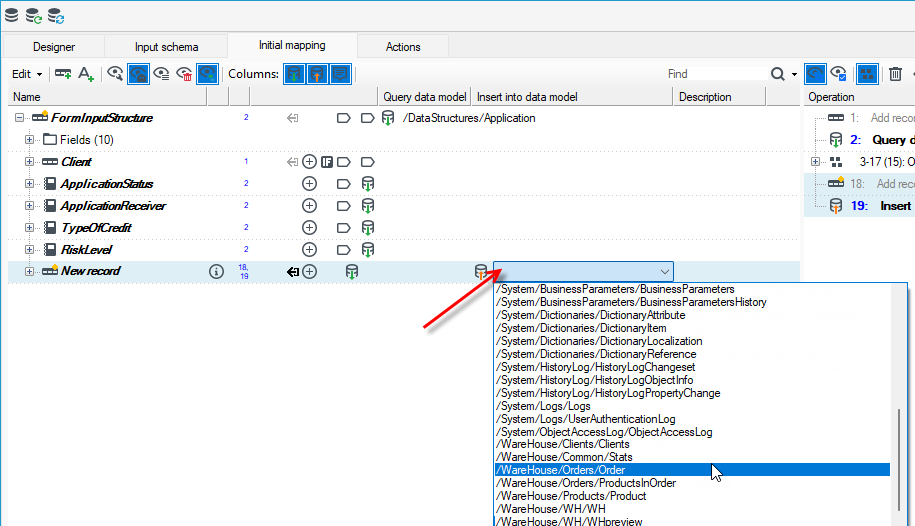This screenshot has width=915, height=526.
Task: Expand the ApplicationReceiver node
Action: (29, 205)
